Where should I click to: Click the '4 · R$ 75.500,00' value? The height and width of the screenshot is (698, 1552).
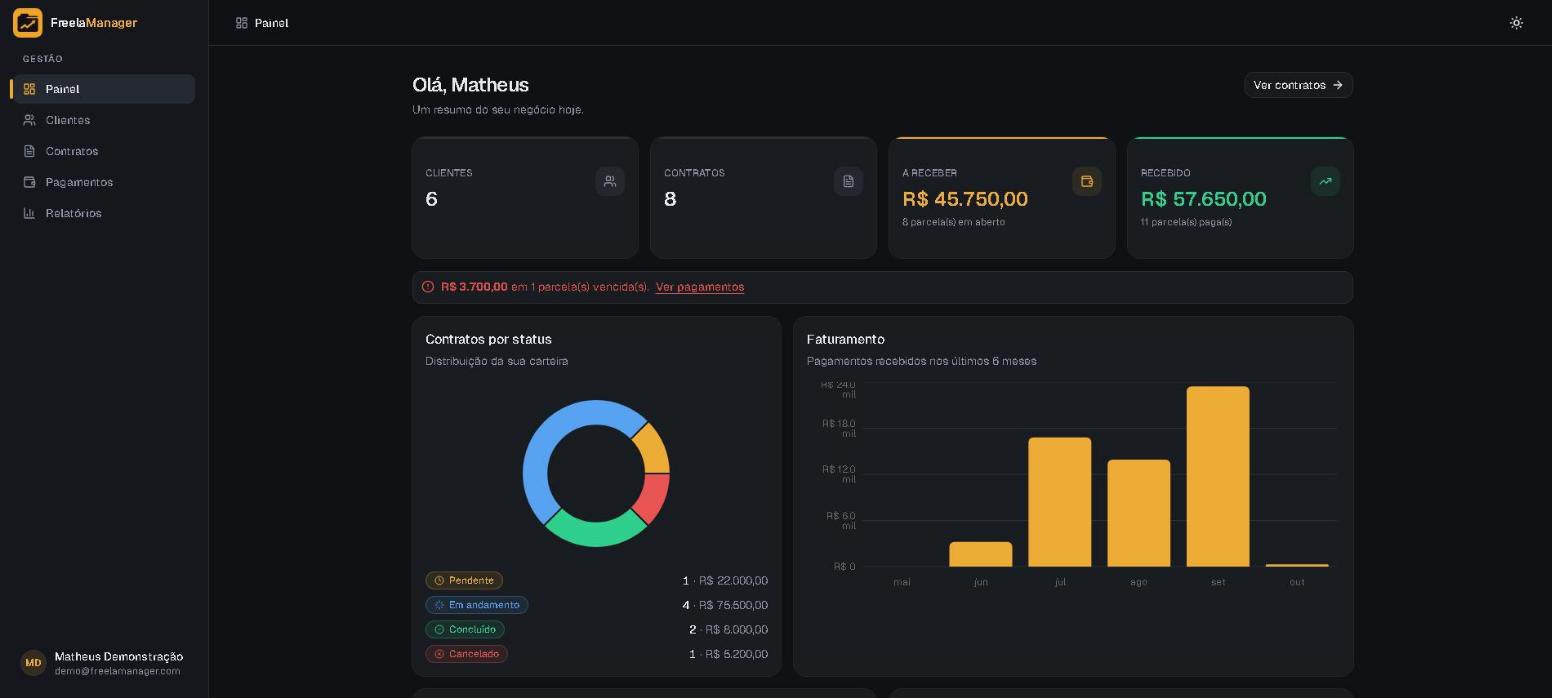(725, 605)
